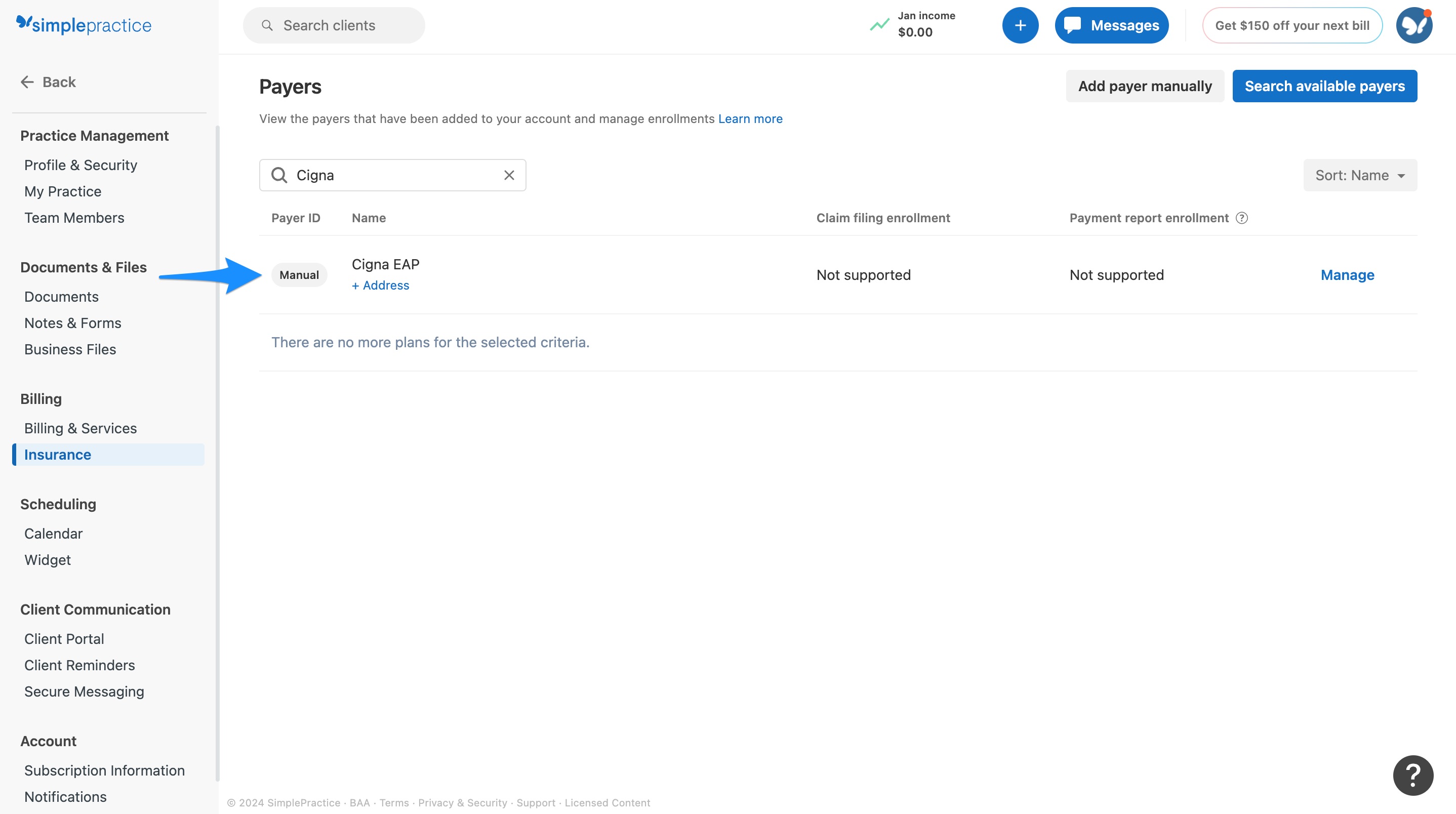Open the help question mark in bottom corner
This screenshot has height=814, width=1456.
pos(1412,775)
